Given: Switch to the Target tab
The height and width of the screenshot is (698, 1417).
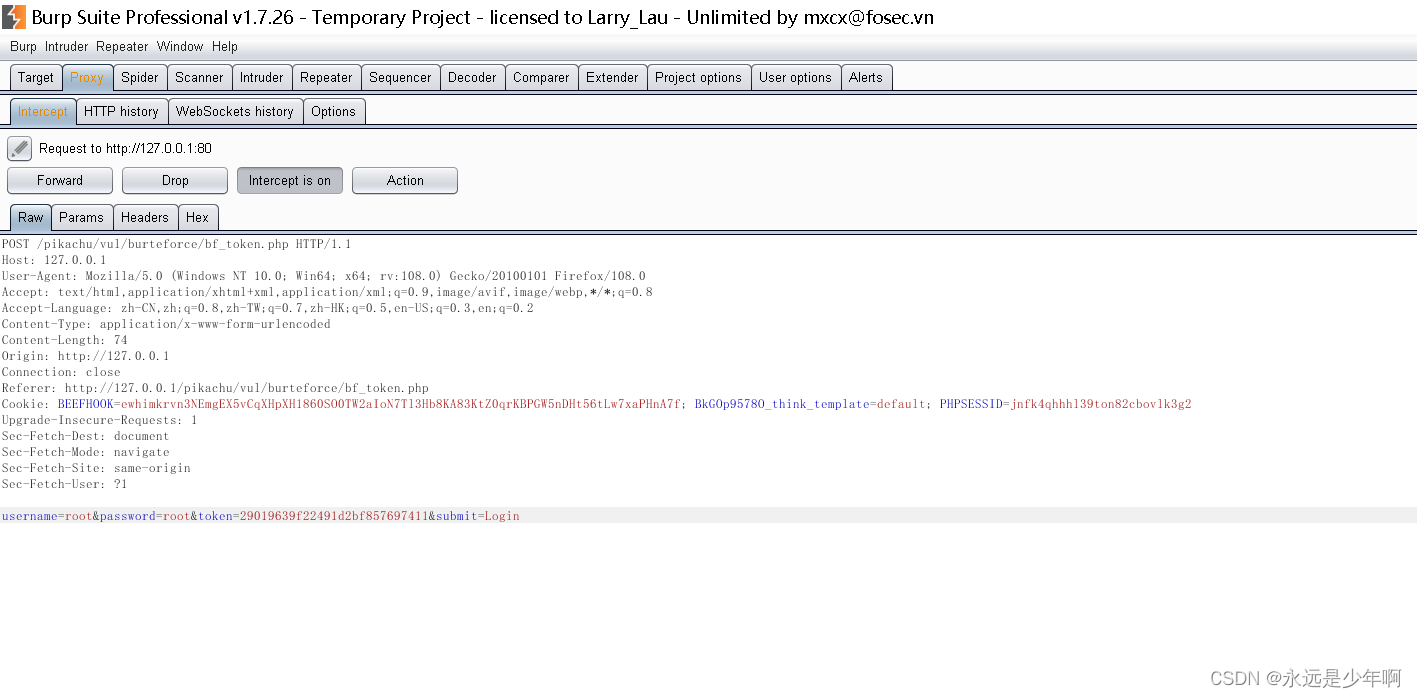Looking at the screenshot, I should 36,77.
